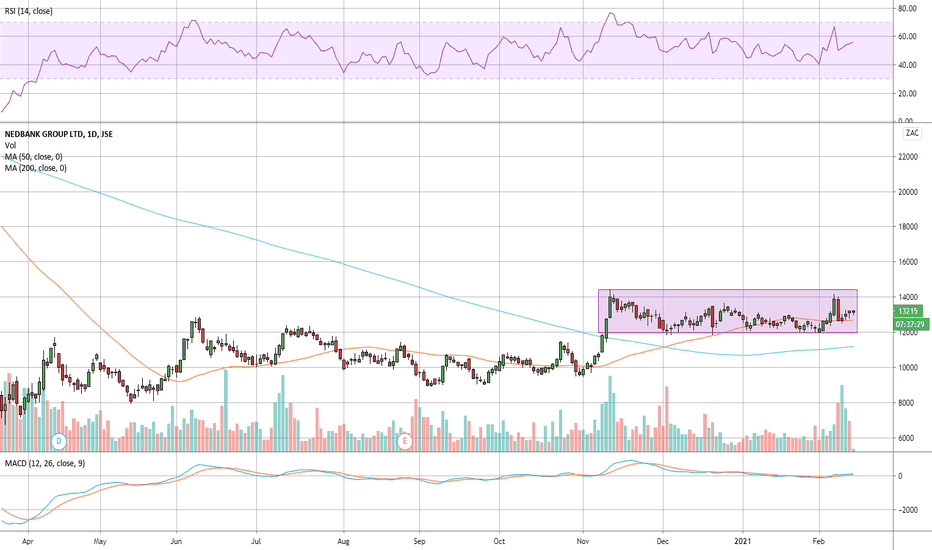Click the 80.00 RSI axis label
932x550 pixels.
click(907, 9)
